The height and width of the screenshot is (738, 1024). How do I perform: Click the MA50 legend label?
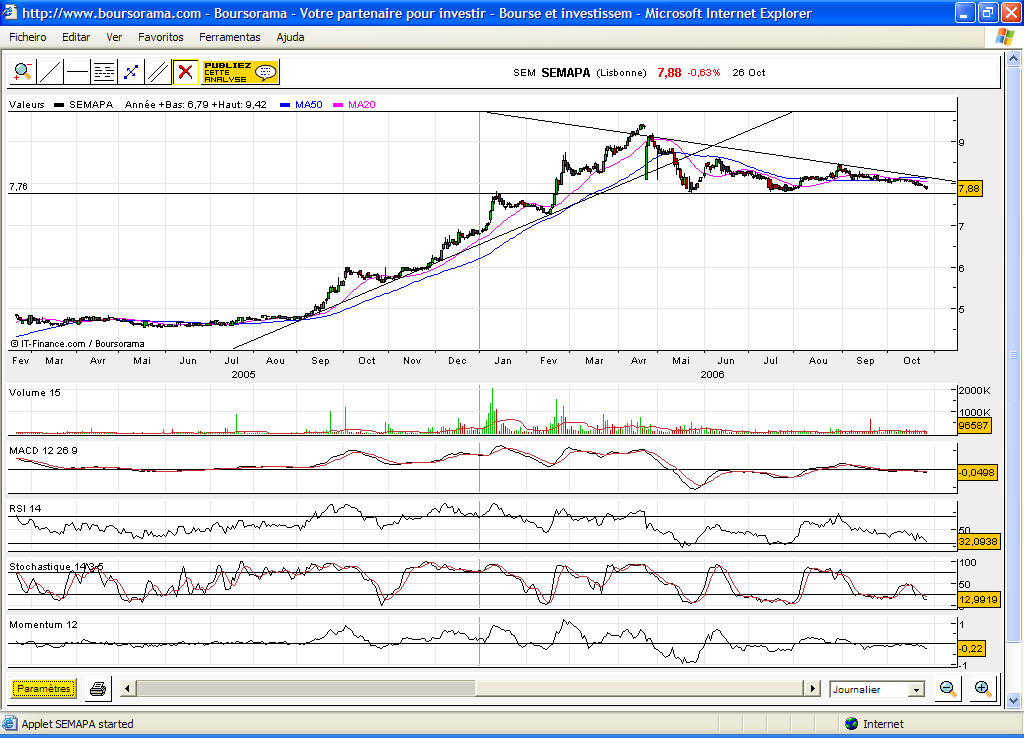pyautogui.click(x=308, y=104)
